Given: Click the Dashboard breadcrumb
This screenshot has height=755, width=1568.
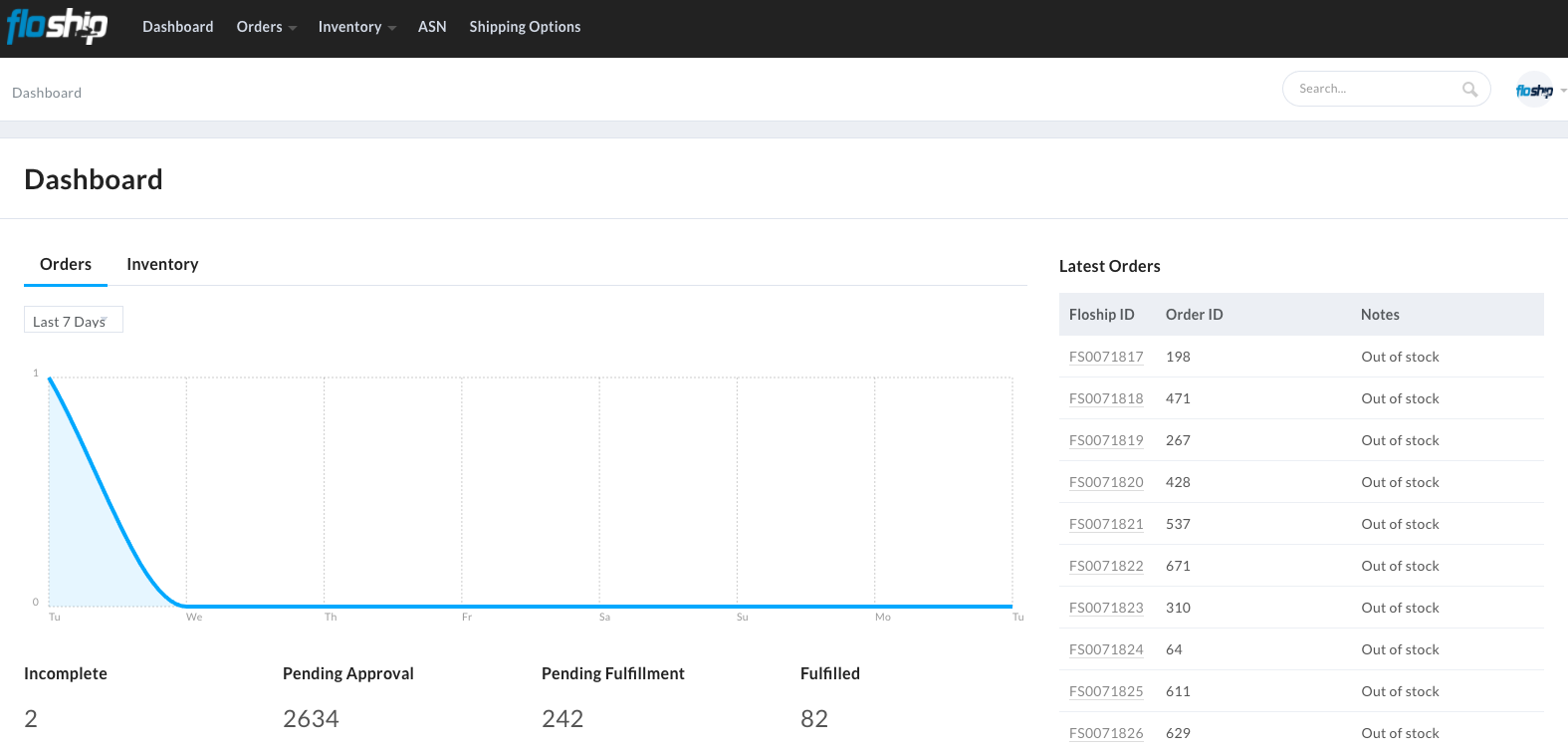Looking at the screenshot, I should [47, 93].
